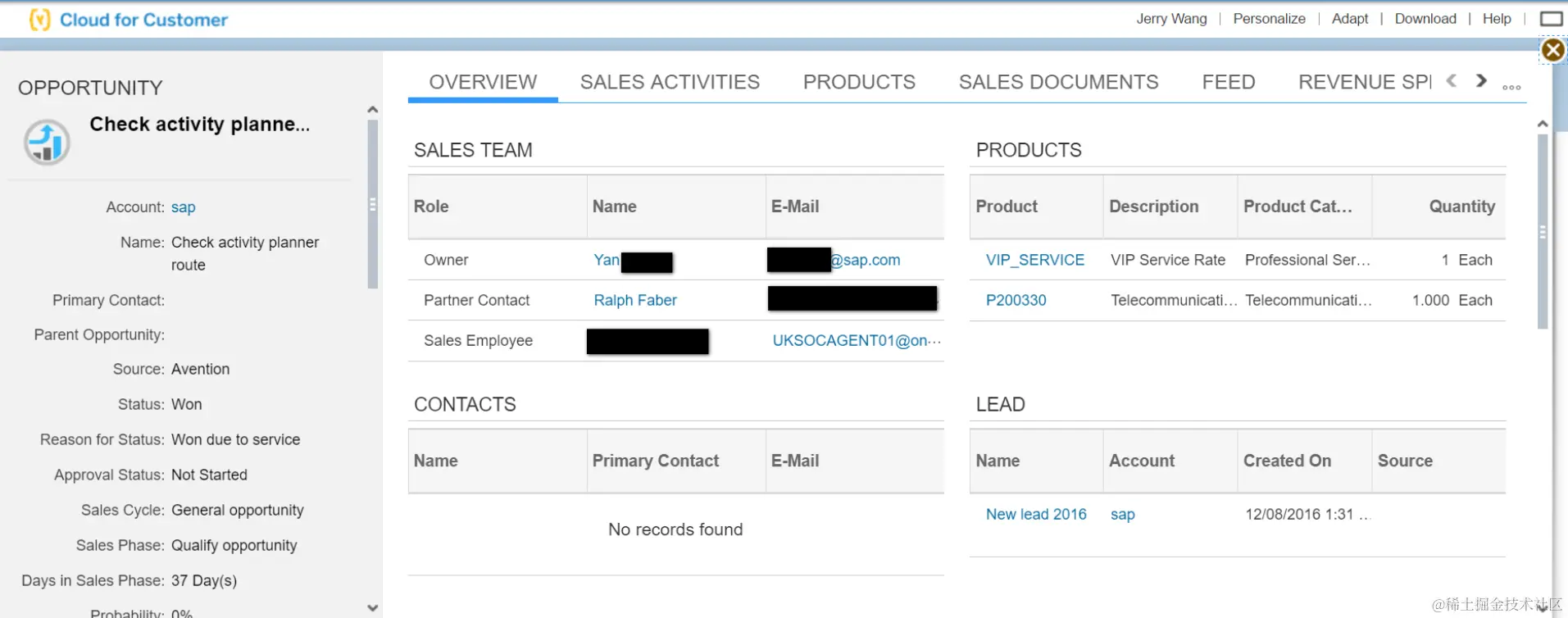
Task: Click the Adapt menu item
Action: (x=1349, y=19)
